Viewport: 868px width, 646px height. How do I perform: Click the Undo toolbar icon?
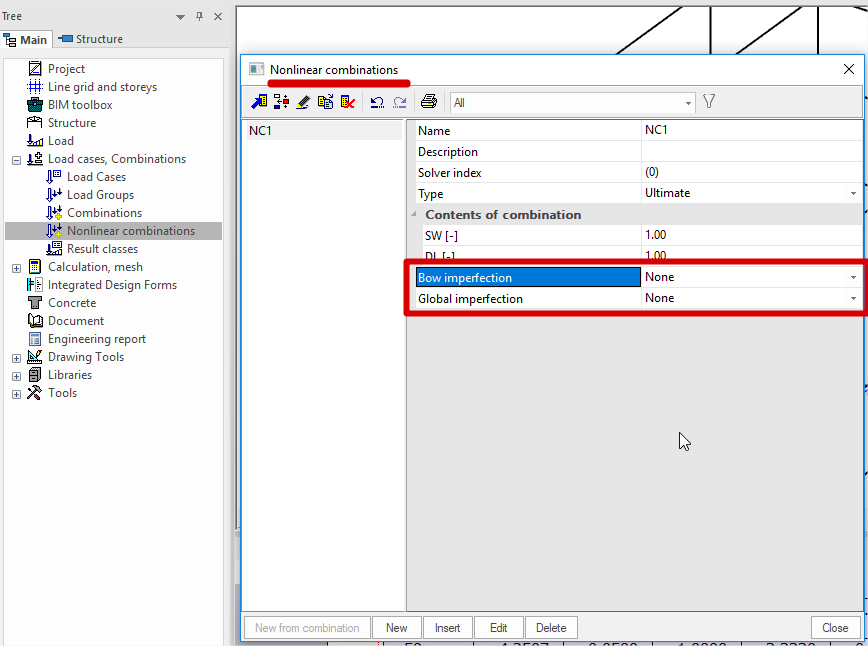click(x=378, y=102)
